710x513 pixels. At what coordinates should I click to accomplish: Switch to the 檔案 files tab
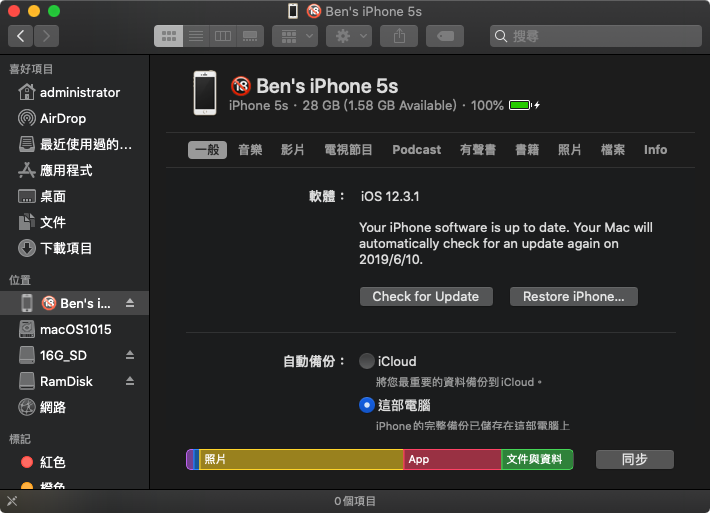pos(613,149)
